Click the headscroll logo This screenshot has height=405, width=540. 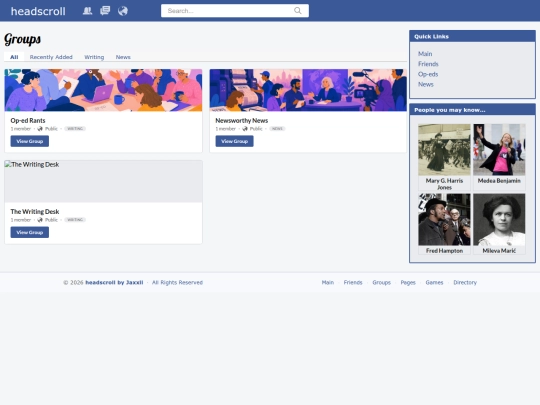[38, 11]
